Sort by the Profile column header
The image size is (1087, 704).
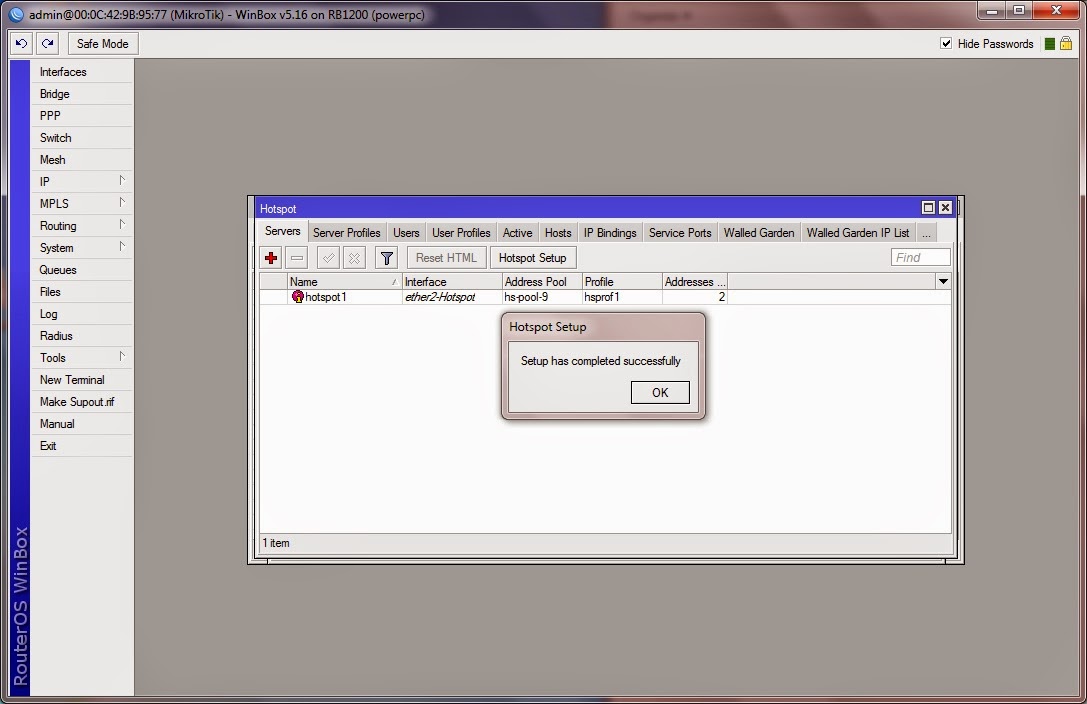[x=622, y=282]
